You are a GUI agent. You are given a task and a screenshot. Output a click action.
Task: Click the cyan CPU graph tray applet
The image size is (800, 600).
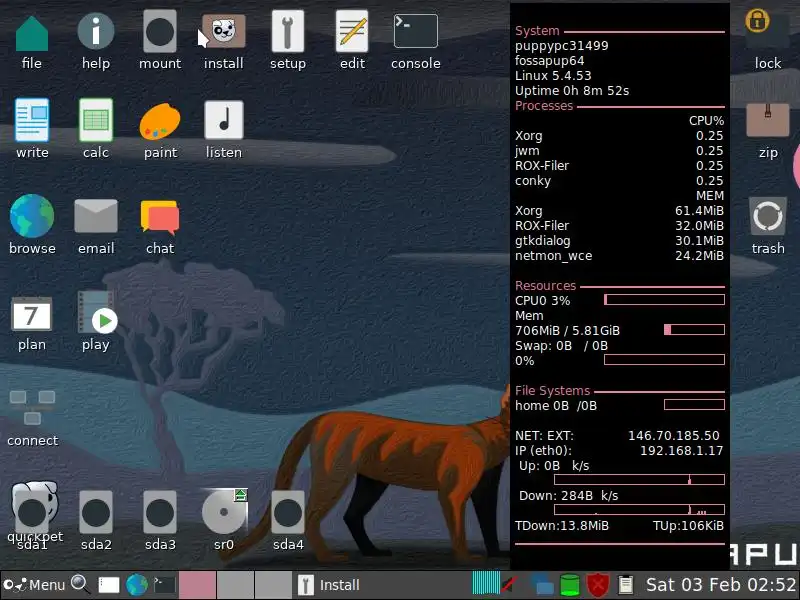point(486,583)
